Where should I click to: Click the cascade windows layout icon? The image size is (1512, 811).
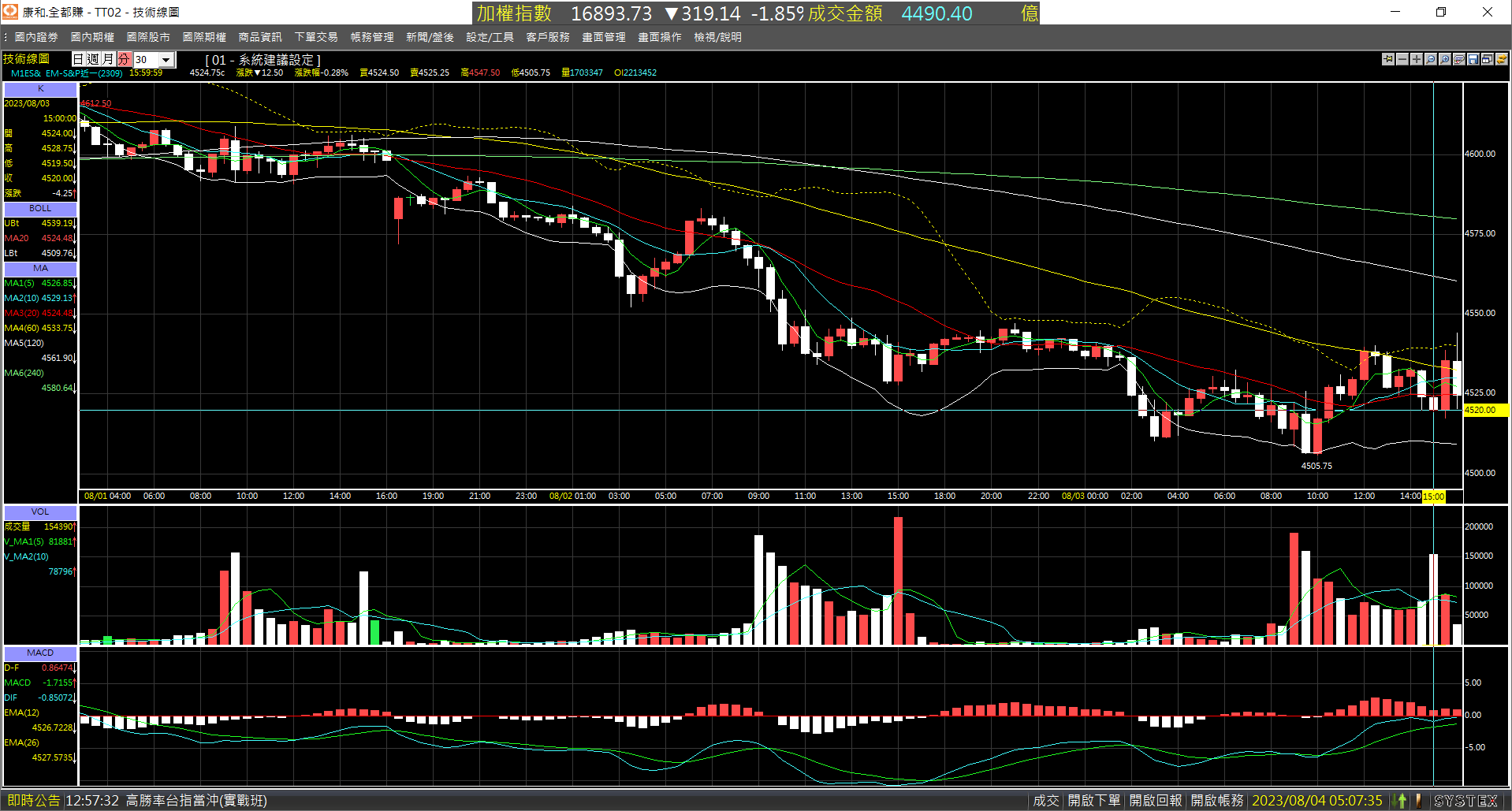(x=1488, y=59)
